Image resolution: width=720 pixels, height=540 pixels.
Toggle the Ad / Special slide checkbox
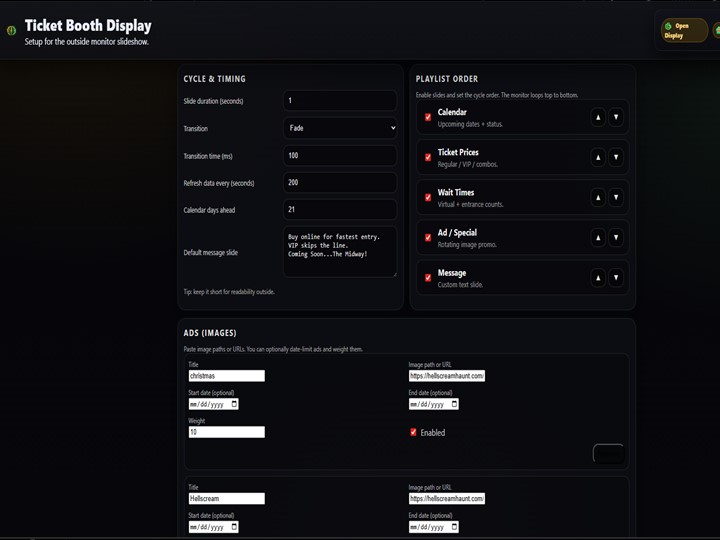pos(428,238)
